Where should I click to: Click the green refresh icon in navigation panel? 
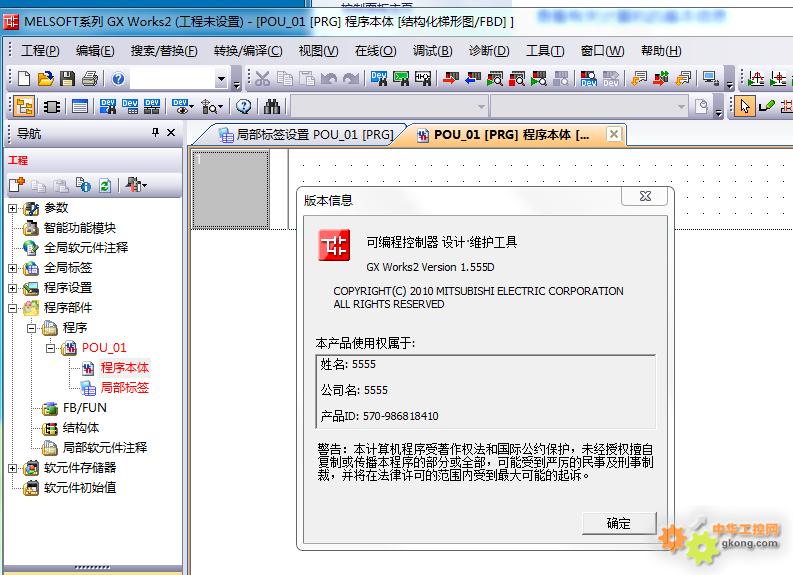[105, 185]
